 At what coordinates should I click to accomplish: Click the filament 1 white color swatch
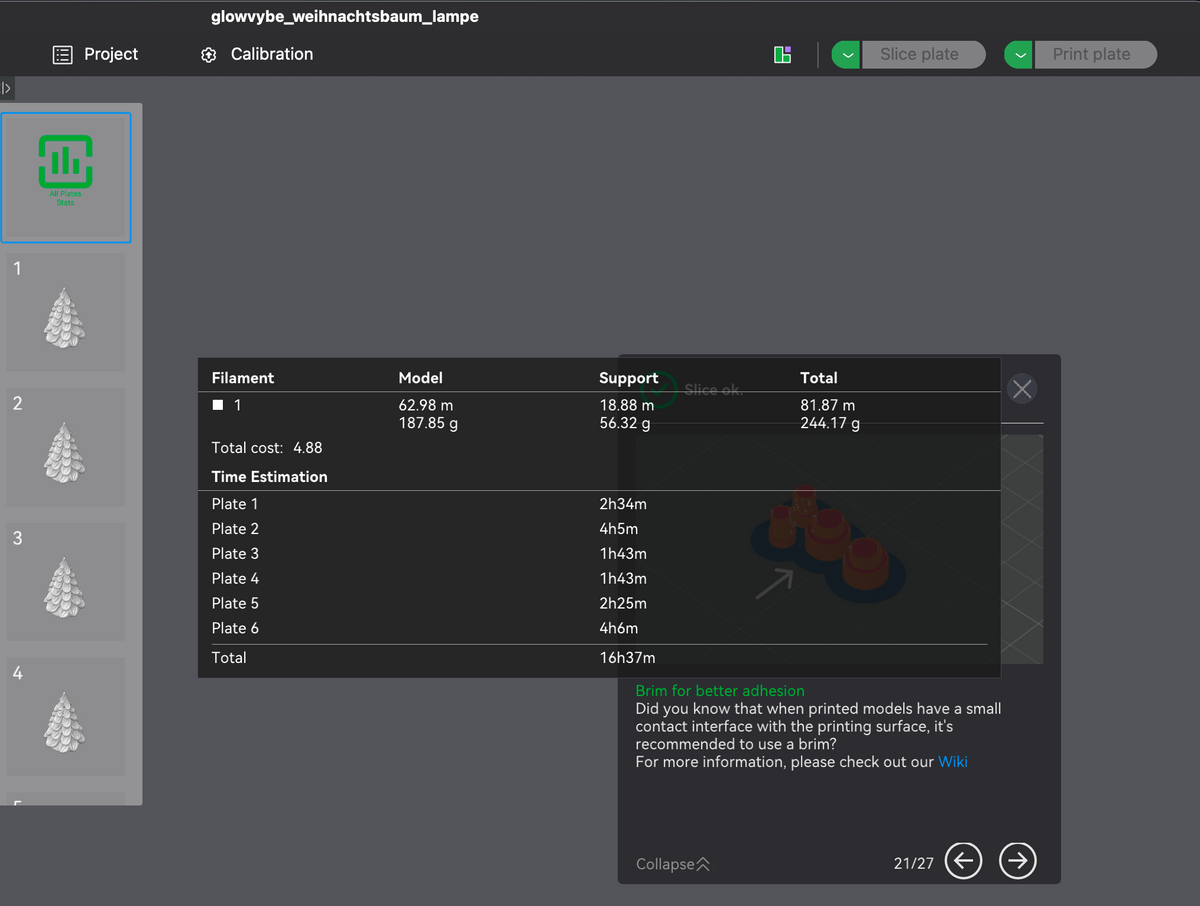(218, 405)
